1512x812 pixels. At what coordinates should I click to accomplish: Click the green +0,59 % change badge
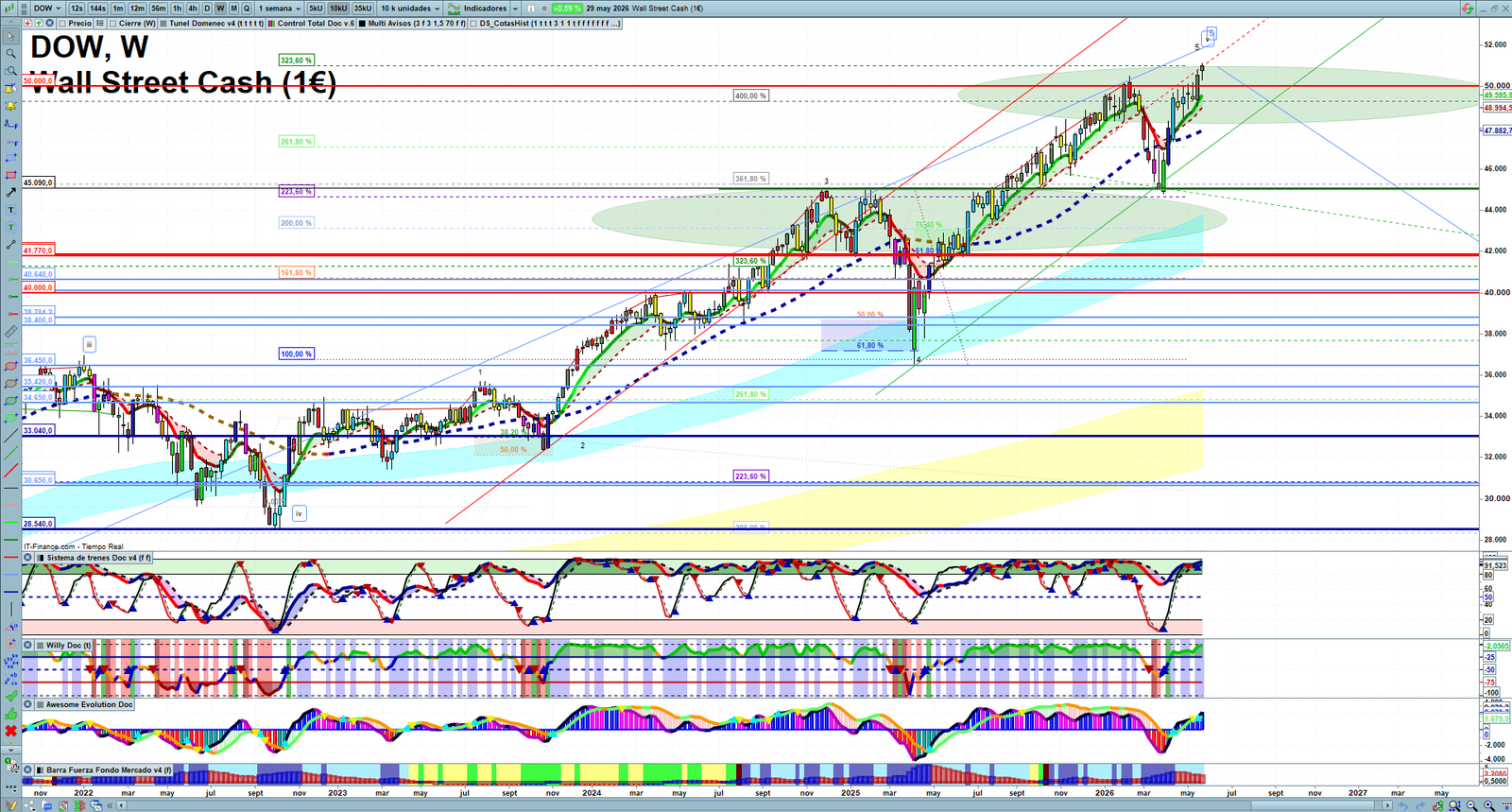(x=567, y=8)
